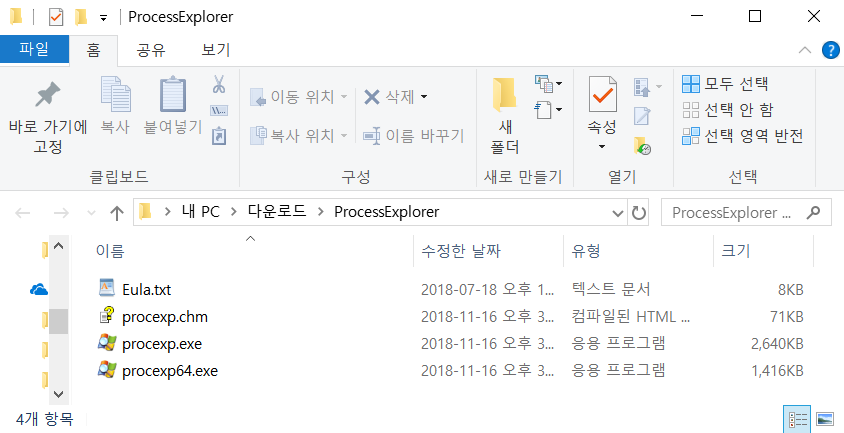The width and height of the screenshot is (844, 433).
Task: Click the 이름 바꾸기 rename button
Action: (x=413, y=136)
